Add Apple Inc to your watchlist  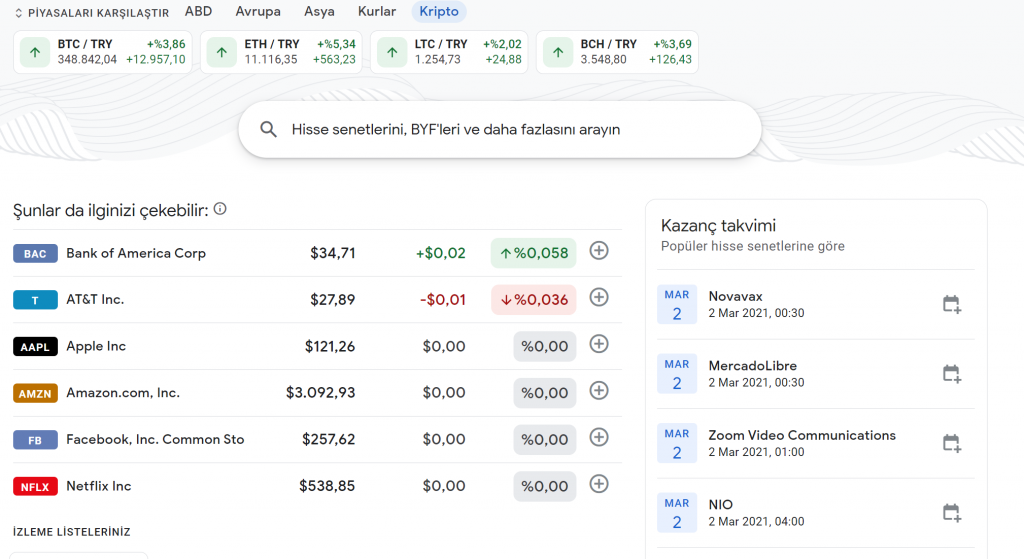click(598, 344)
